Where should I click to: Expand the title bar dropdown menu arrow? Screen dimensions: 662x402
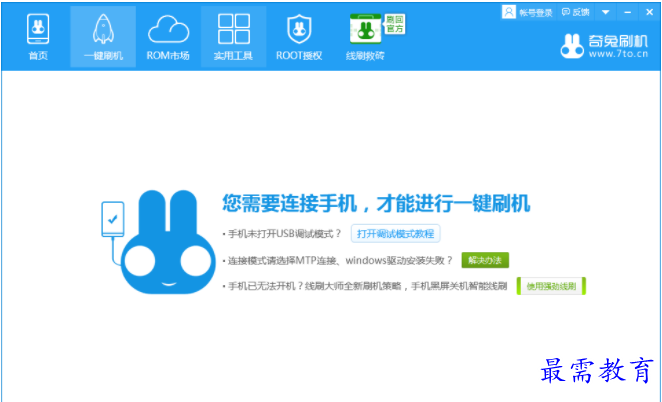tap(605, 12)
